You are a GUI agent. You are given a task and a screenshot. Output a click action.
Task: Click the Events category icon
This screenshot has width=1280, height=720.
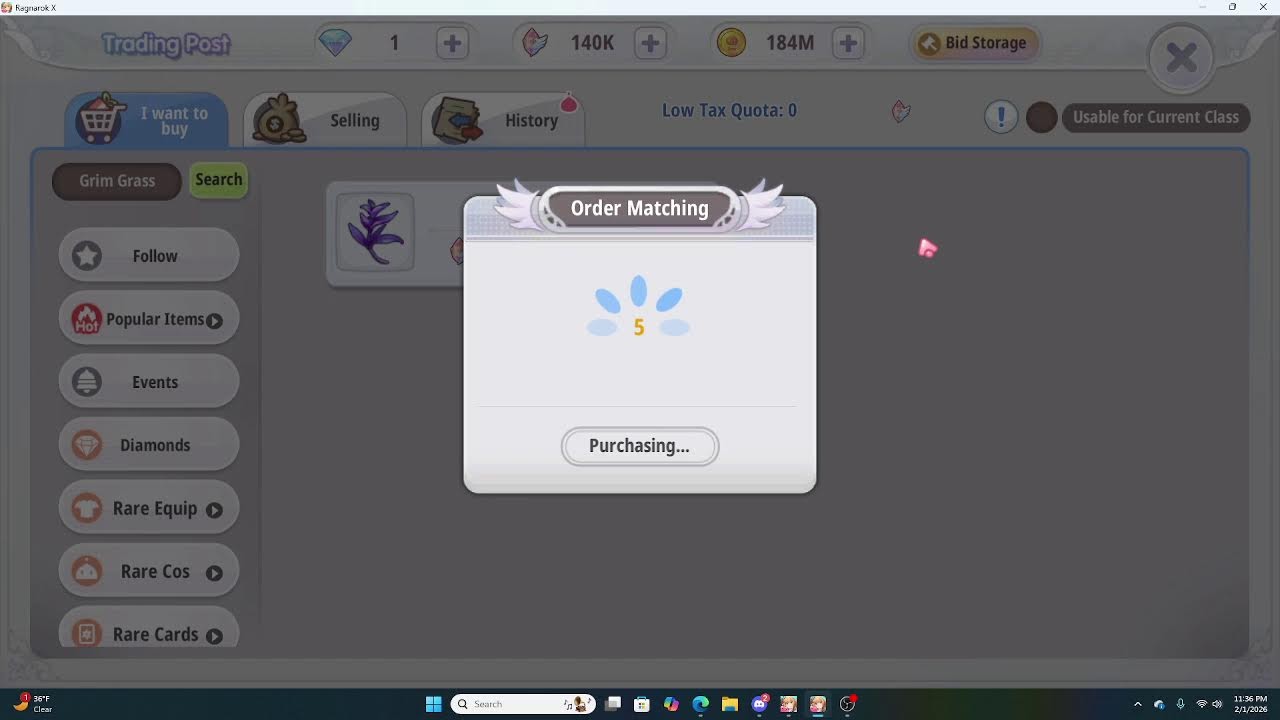[x=87, y=382]
